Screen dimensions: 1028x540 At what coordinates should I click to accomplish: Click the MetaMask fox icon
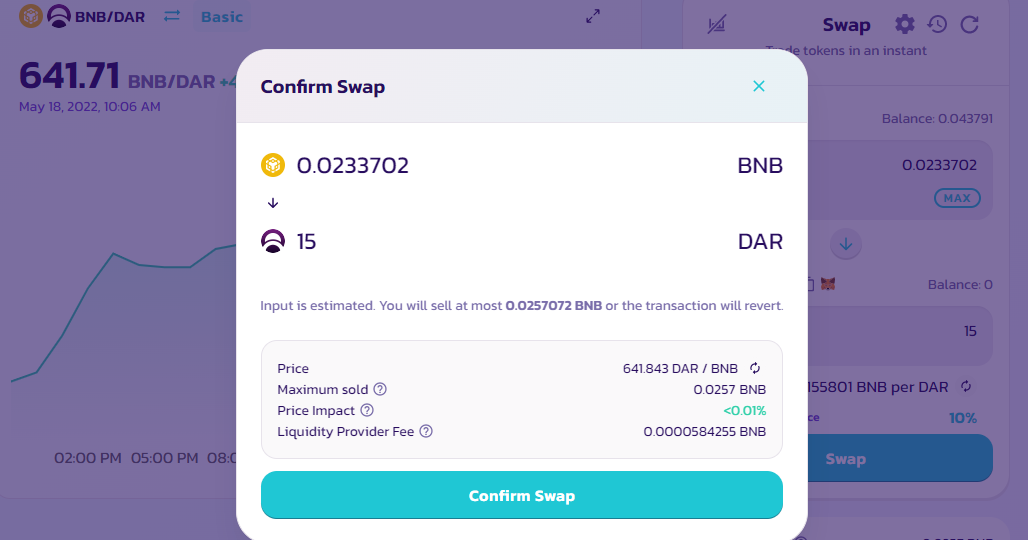[828, 284]
